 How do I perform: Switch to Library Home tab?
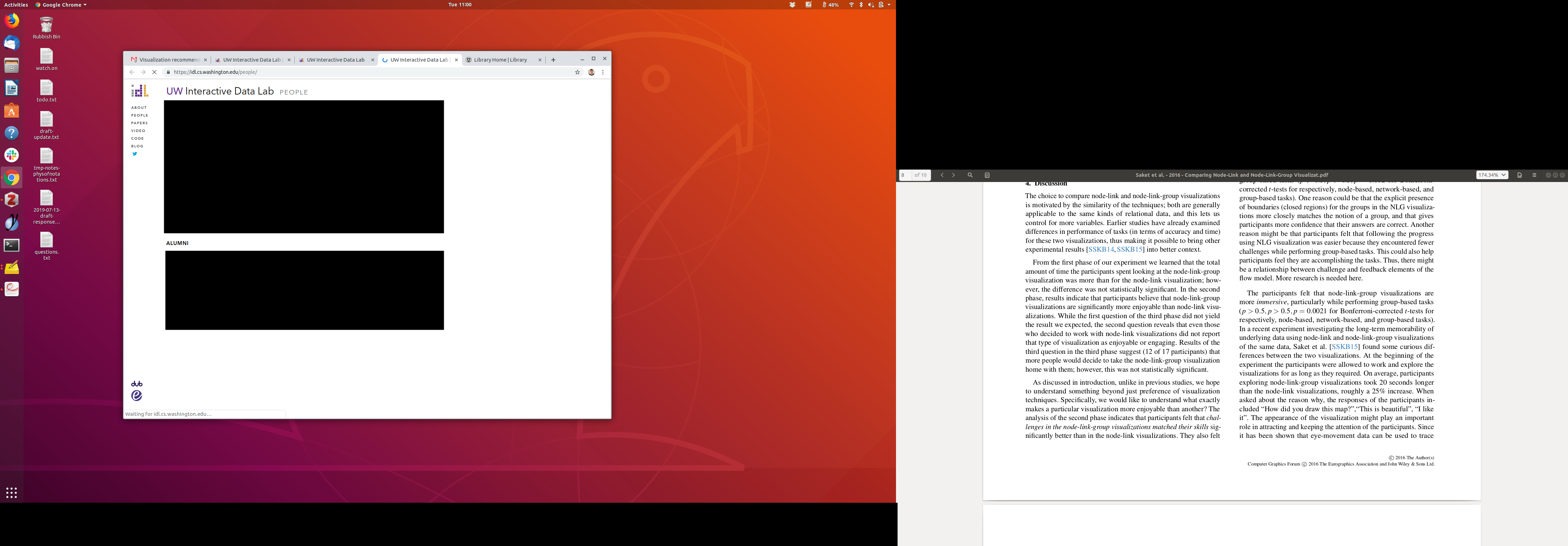coord(500,59)
